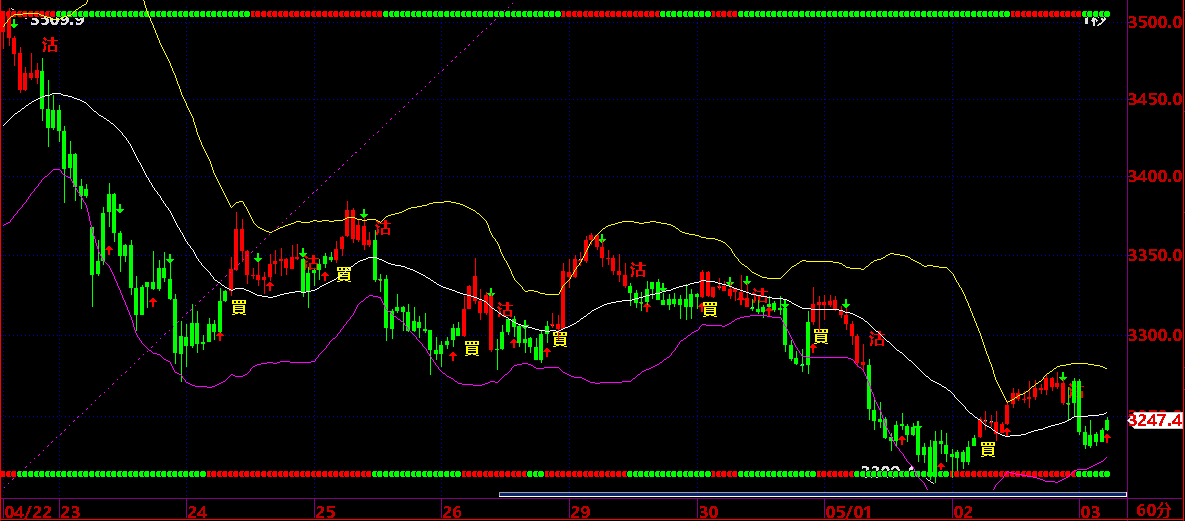This screenshot has width=1185, height=521.
Task: Click the 60分 timeframe label
Action: [1155, 510]
